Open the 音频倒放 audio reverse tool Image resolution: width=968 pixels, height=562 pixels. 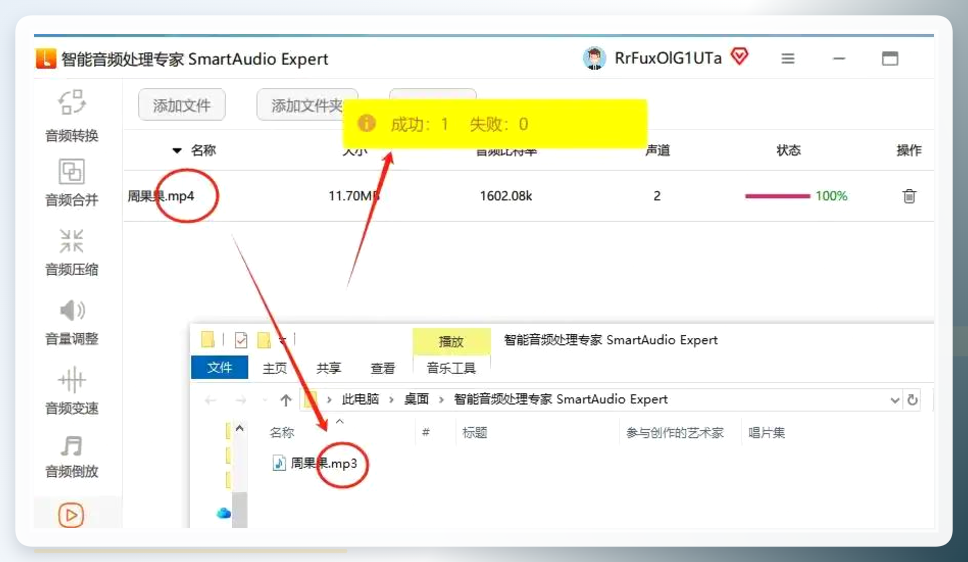pos(72,456)
